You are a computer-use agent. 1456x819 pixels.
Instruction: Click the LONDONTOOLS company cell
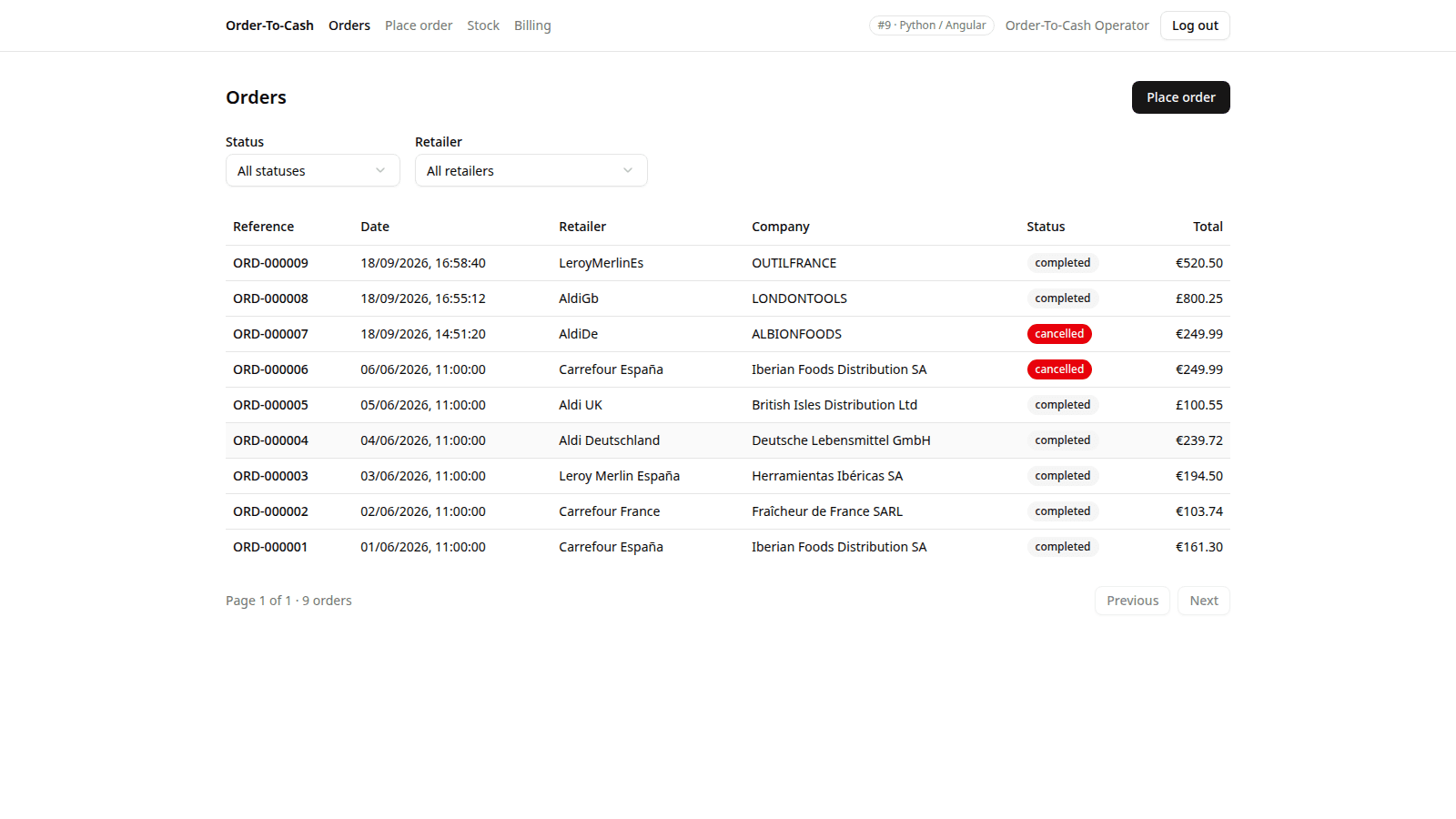click(x=799, y=298)
